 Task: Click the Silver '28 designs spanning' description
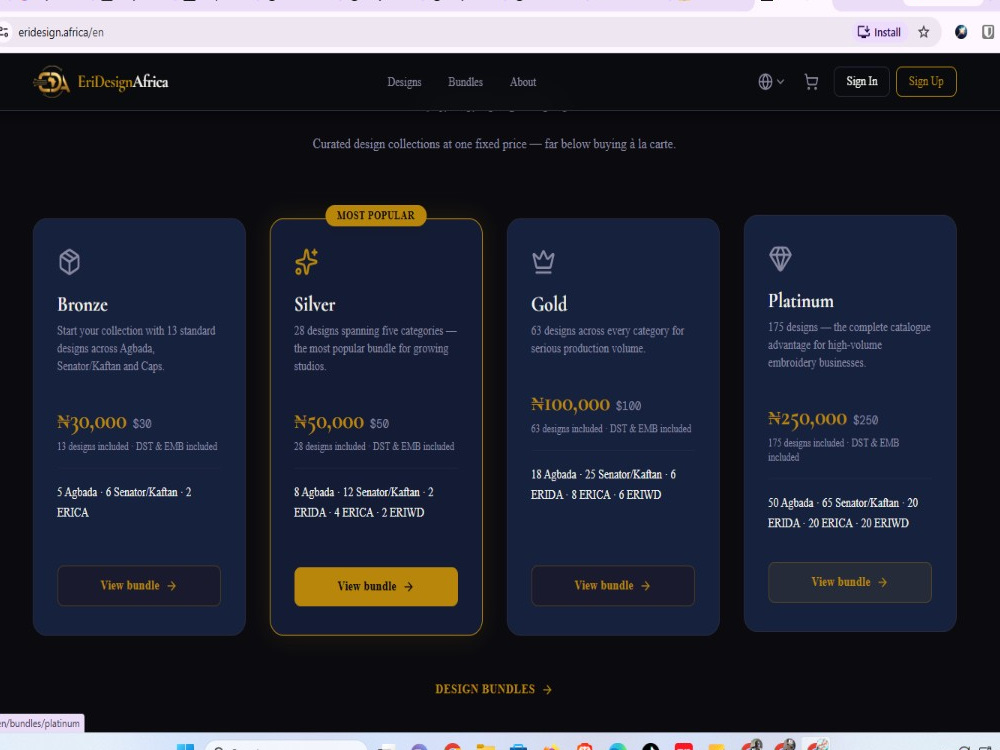(375, 348)
